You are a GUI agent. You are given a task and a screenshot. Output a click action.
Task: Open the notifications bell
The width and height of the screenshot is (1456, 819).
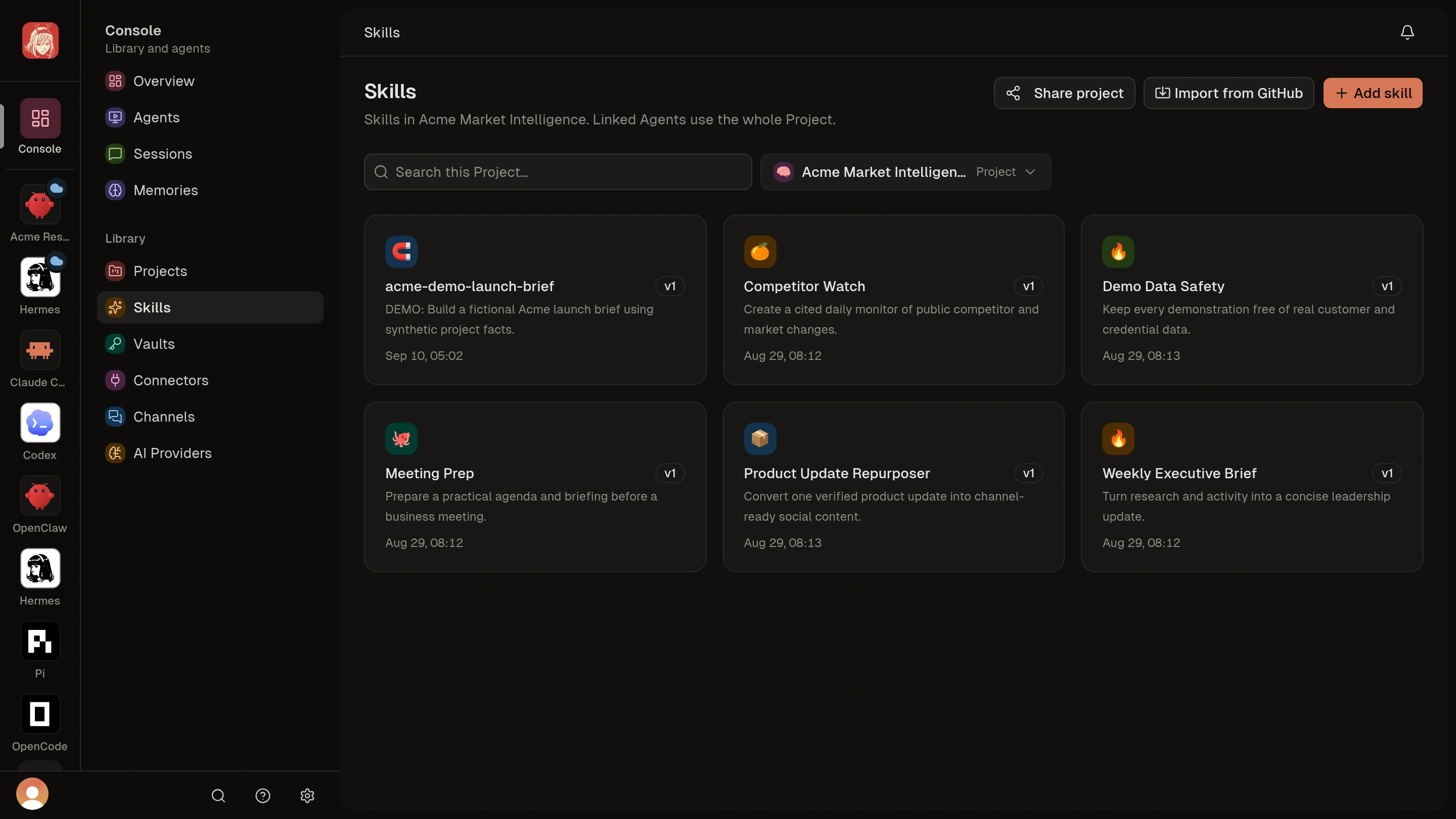pos(1407,32)
